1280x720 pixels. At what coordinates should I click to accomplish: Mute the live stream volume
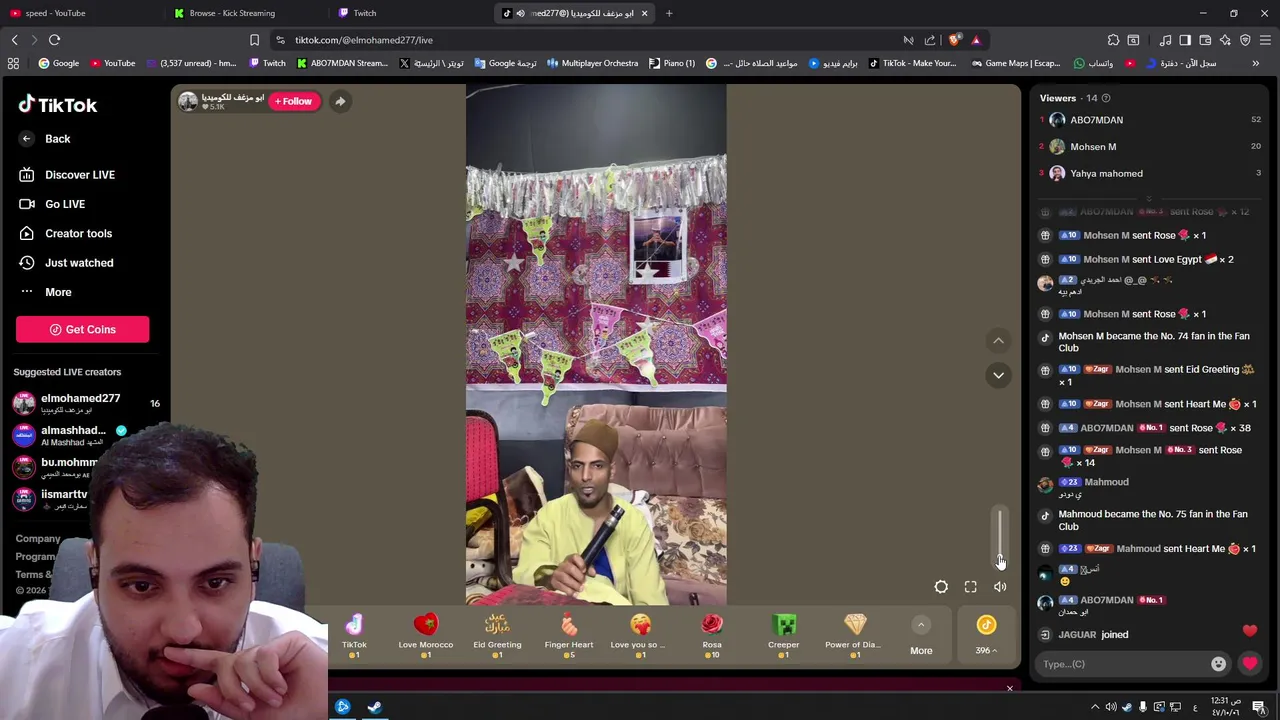(x=1000, y=587)
